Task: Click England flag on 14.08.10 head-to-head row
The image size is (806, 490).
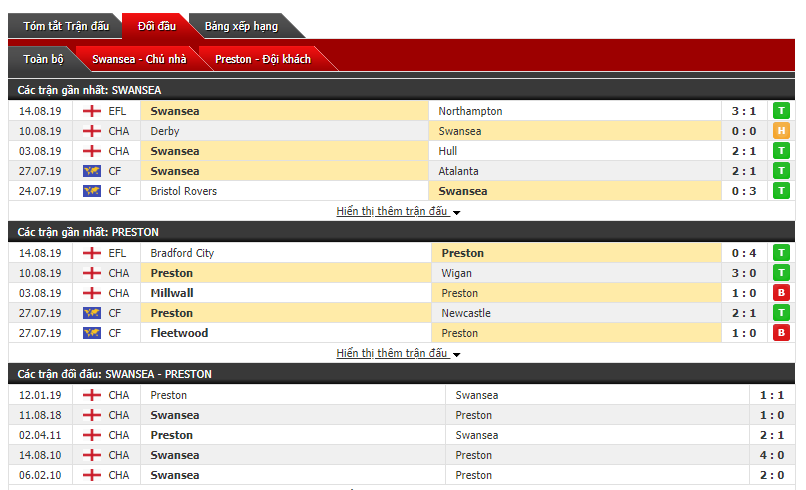Action: tap(91, 455)
